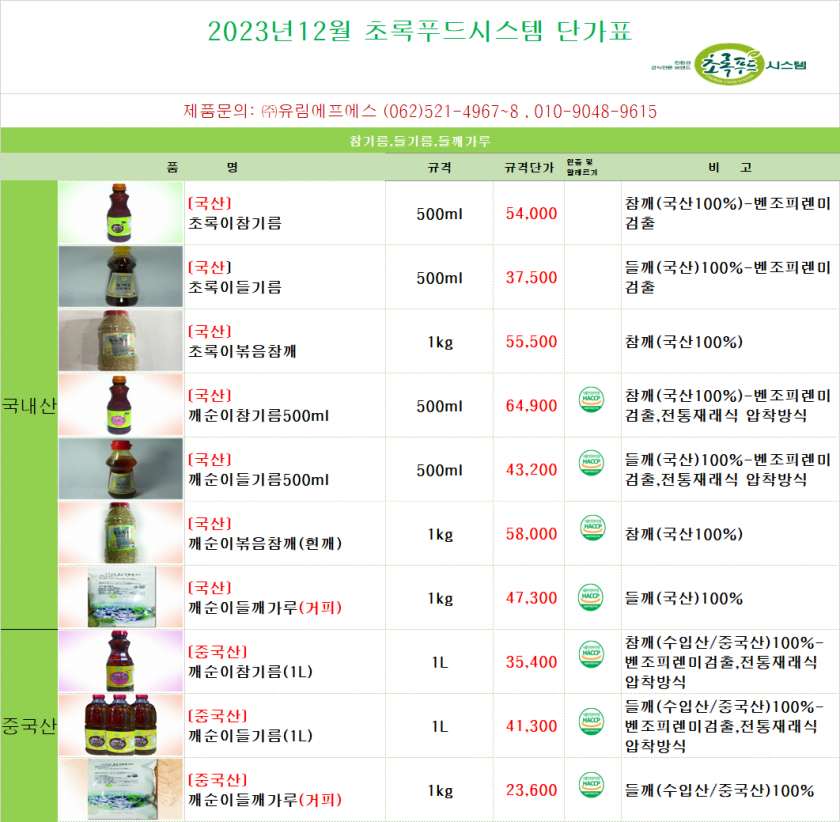Click HACCP mark in 깨순이들기름(1L) row
The image size is (840, 822).
point(592,721)
